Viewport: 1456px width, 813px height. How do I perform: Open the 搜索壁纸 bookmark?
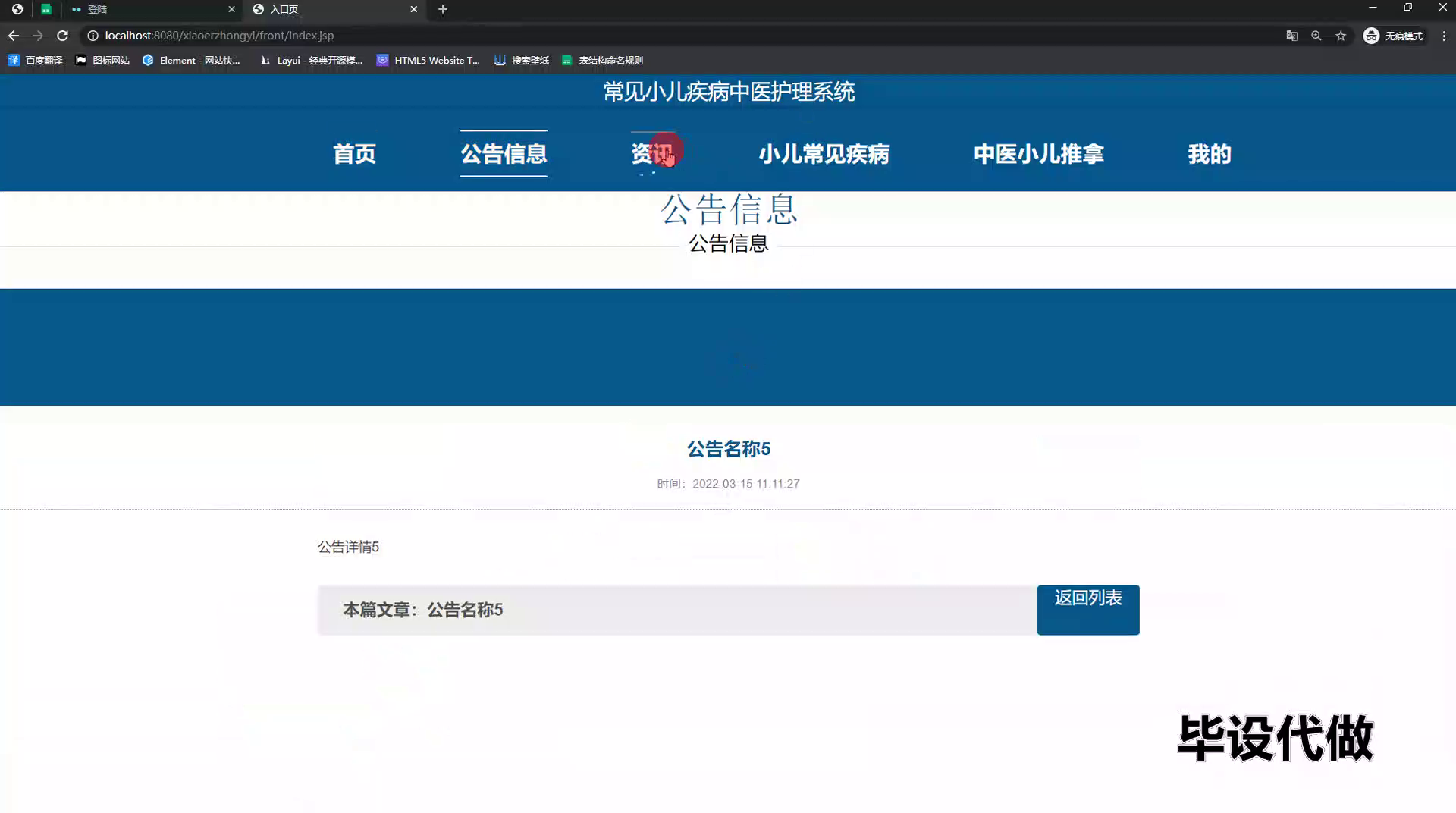coord(522,60)
